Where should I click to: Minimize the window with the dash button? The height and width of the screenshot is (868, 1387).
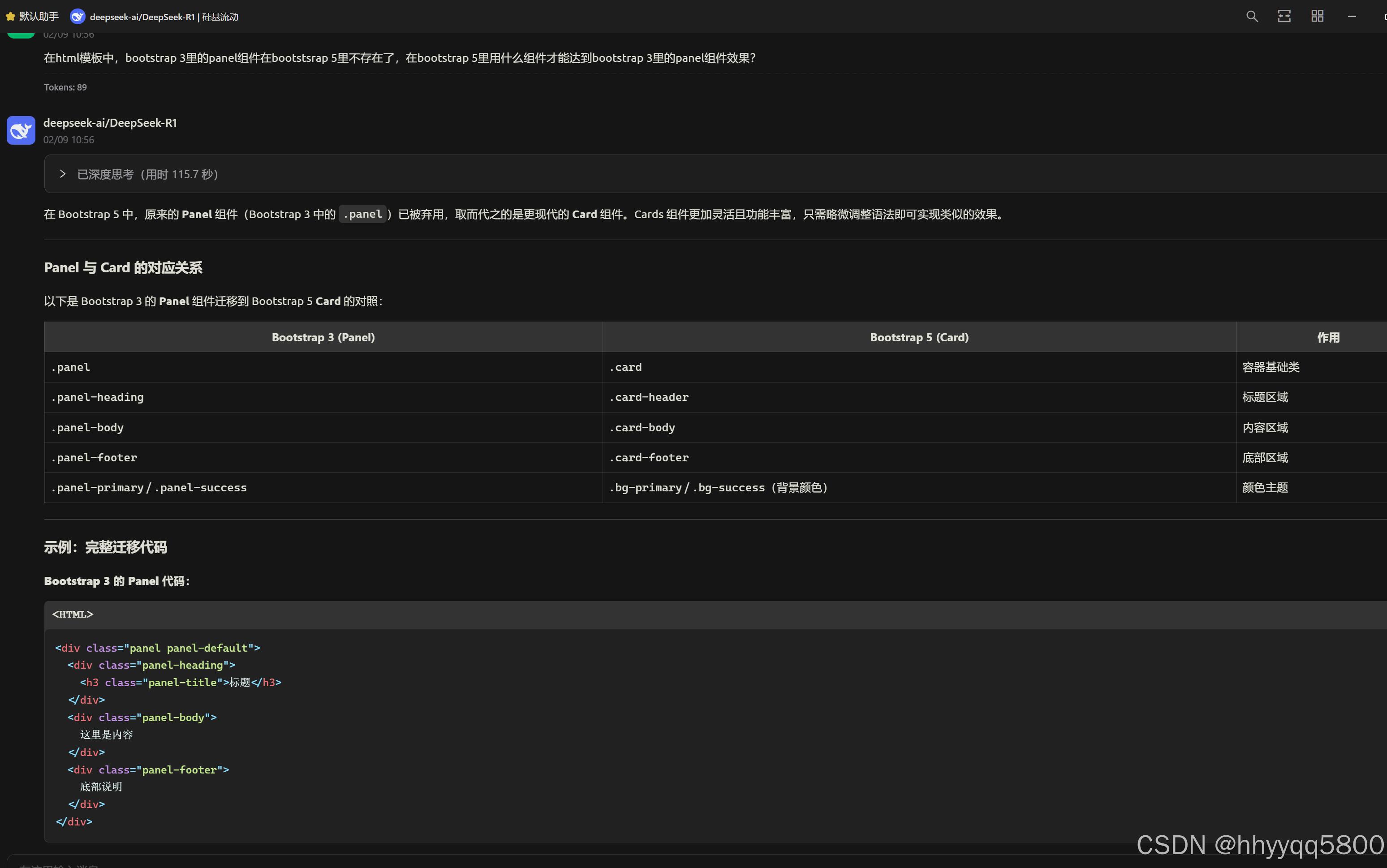[x=1352, y=17]
